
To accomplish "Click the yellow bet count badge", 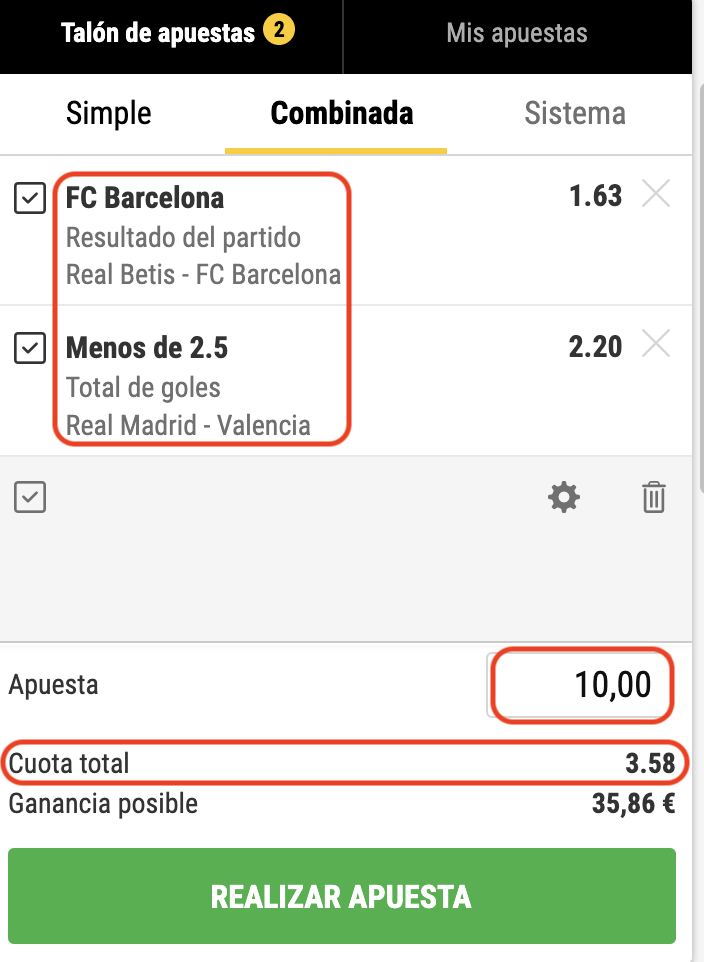I will point(279,32).
